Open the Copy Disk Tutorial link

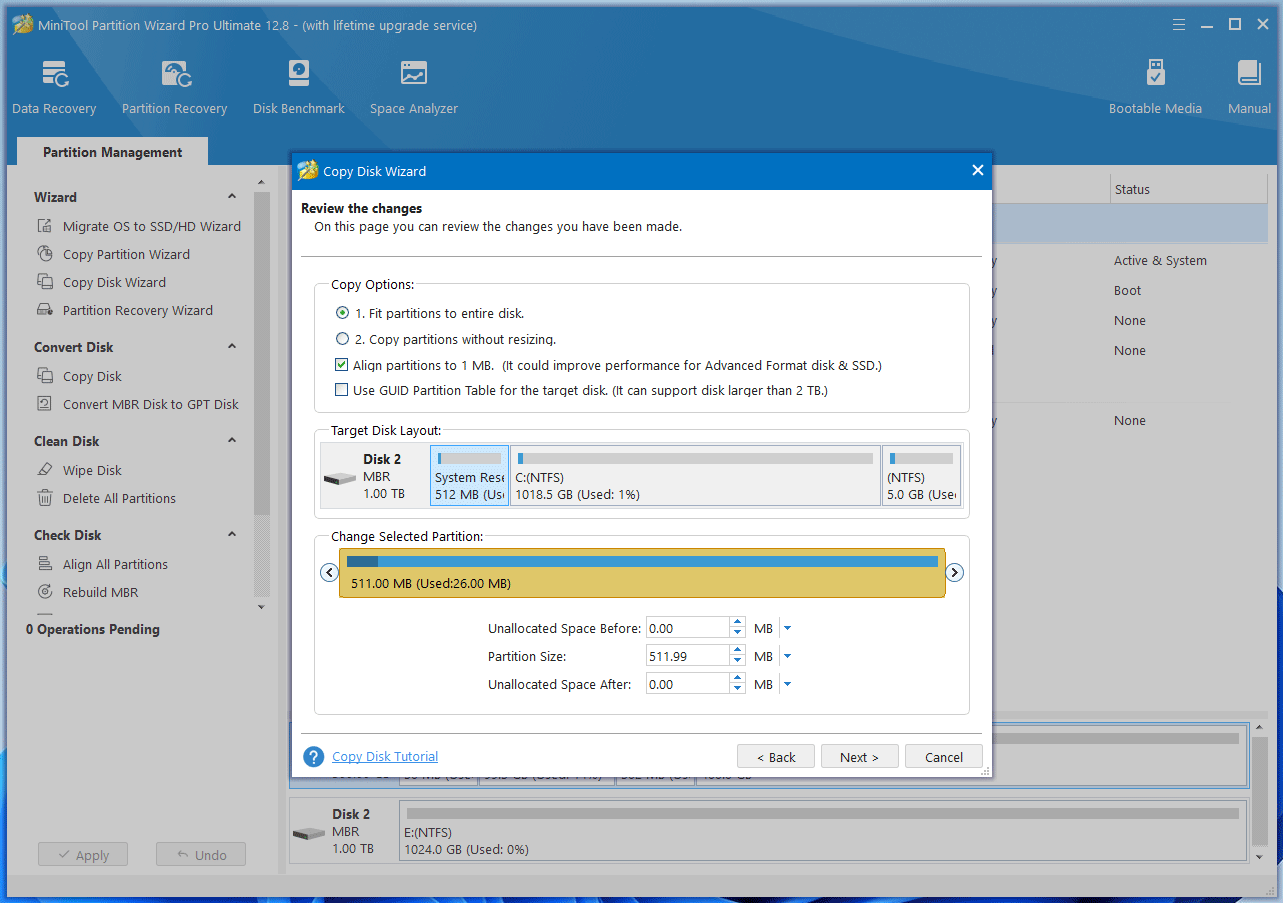[385, 757]
